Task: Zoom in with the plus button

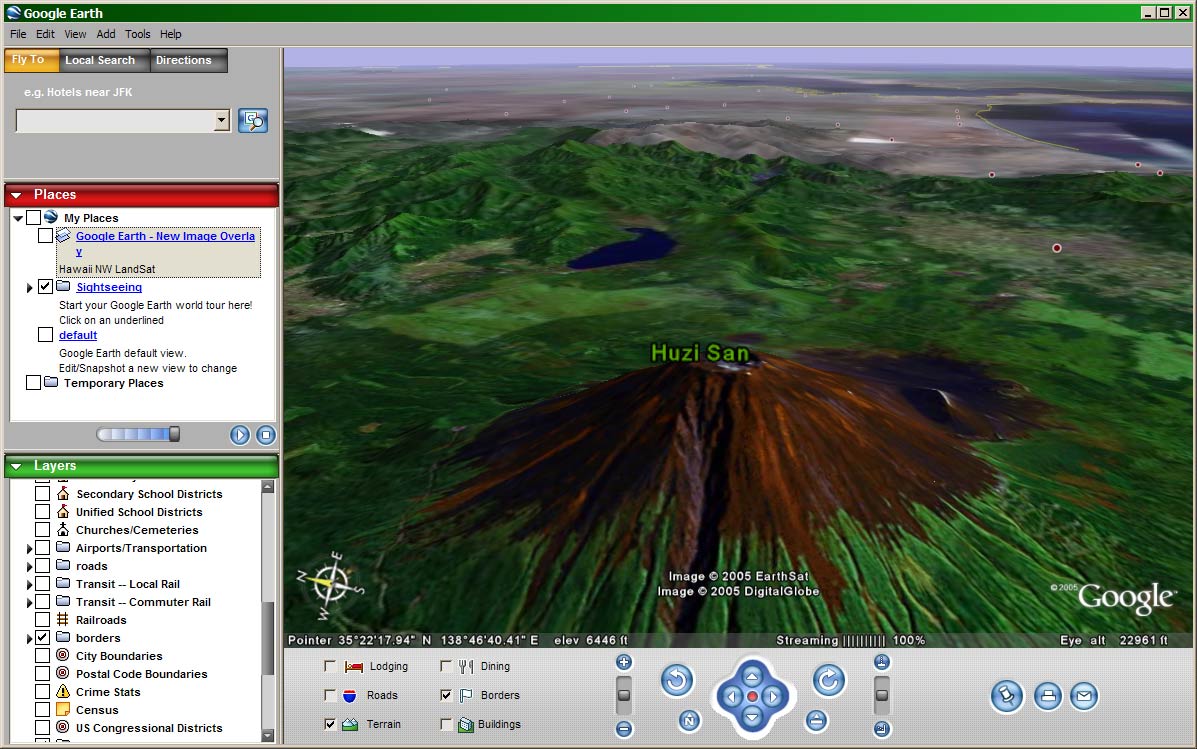Action: (x=624, y=663)
